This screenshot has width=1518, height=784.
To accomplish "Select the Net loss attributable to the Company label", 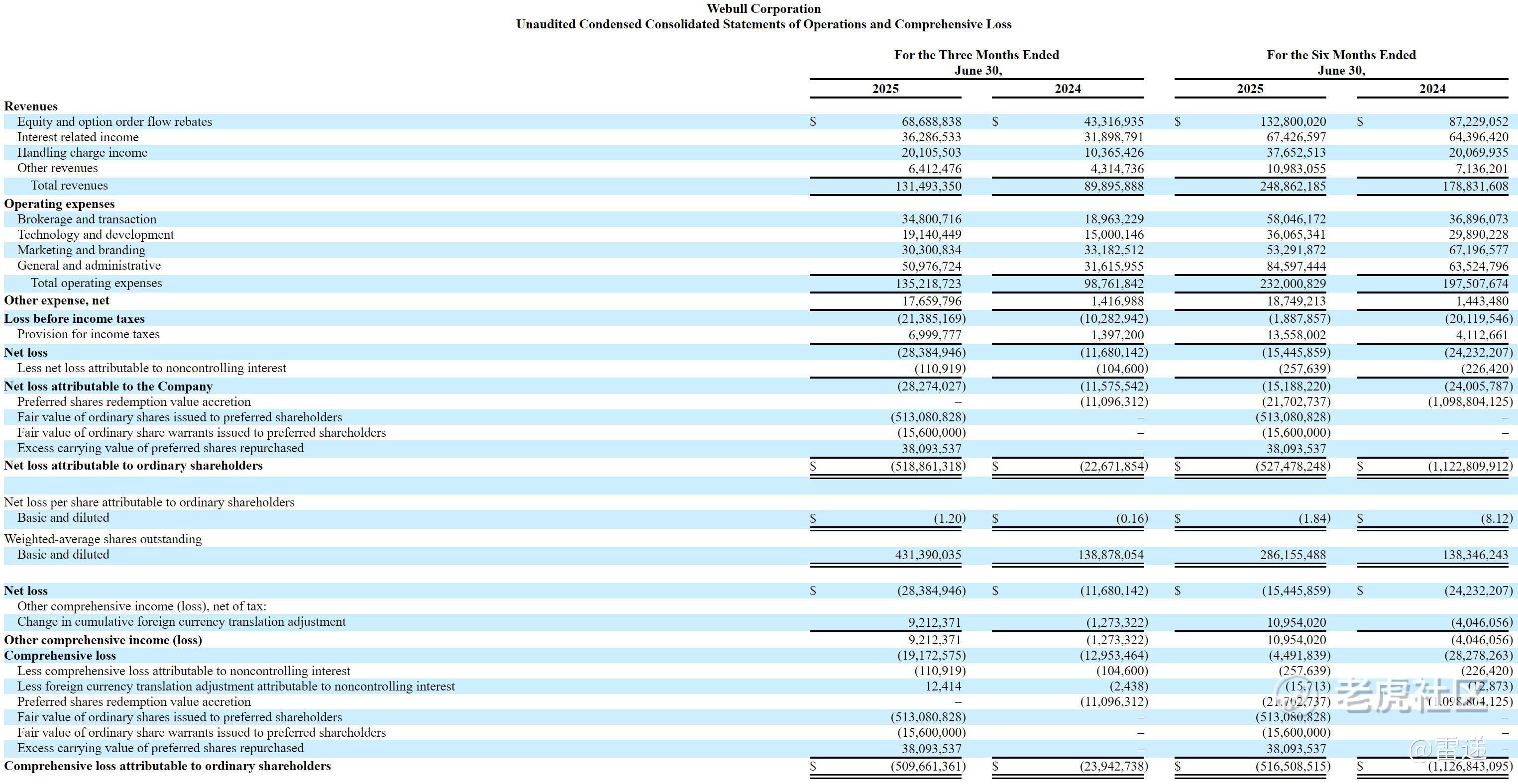I will point(108,387).
